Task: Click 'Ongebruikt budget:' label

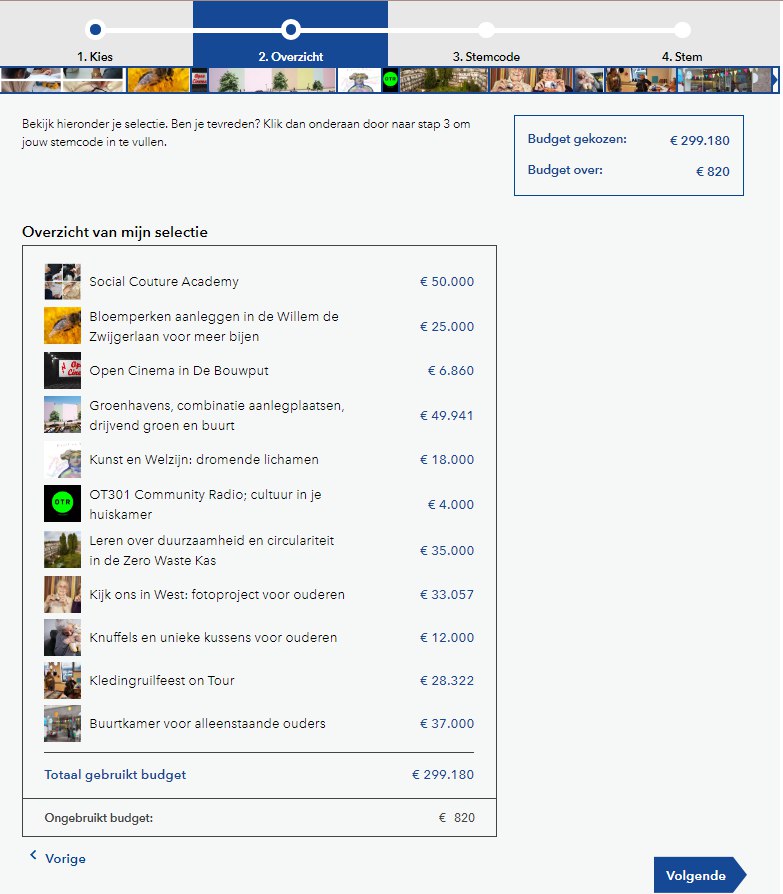Action: (x=99, y=818)
